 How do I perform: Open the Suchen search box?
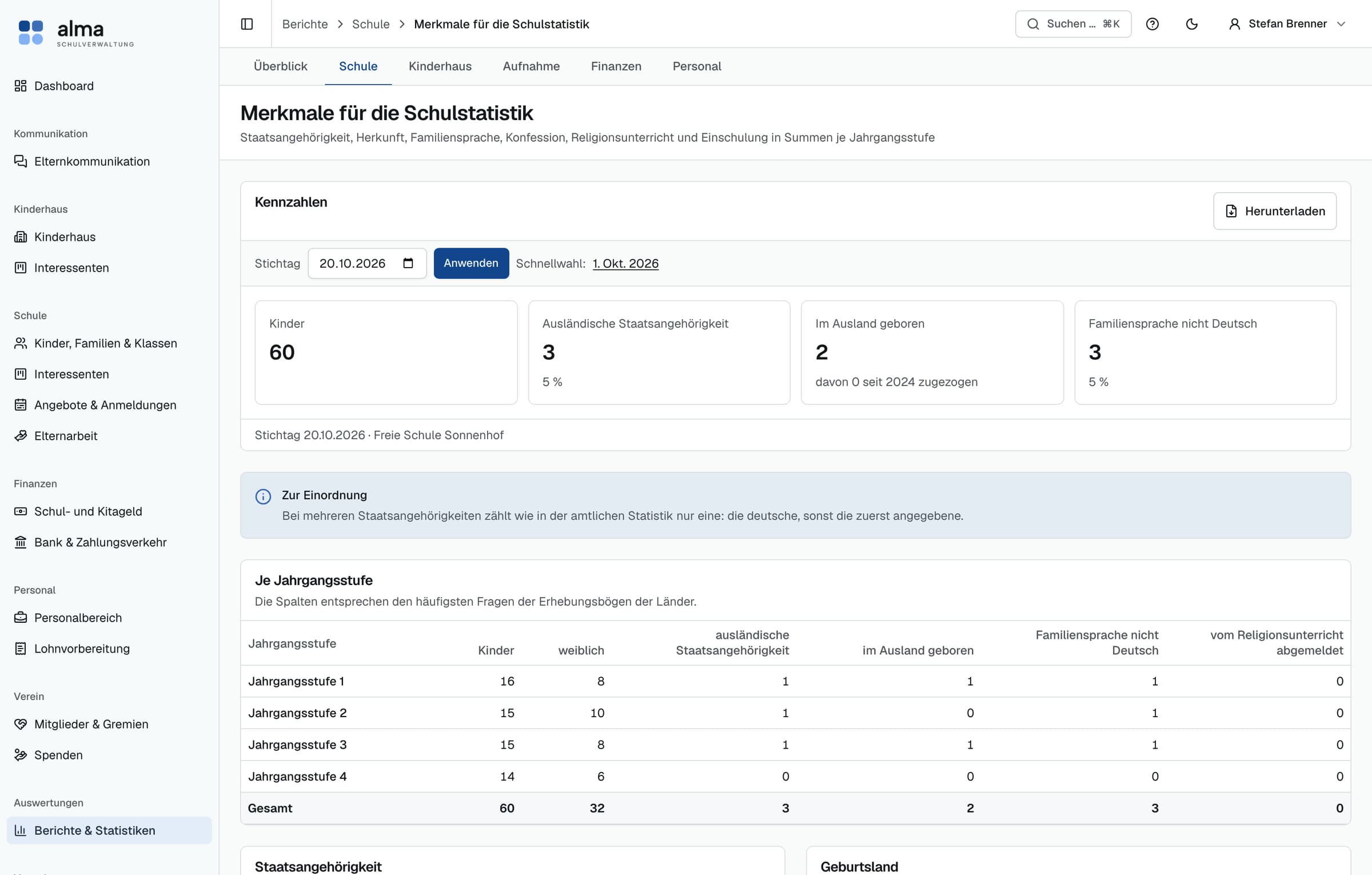click(1073, 24)
